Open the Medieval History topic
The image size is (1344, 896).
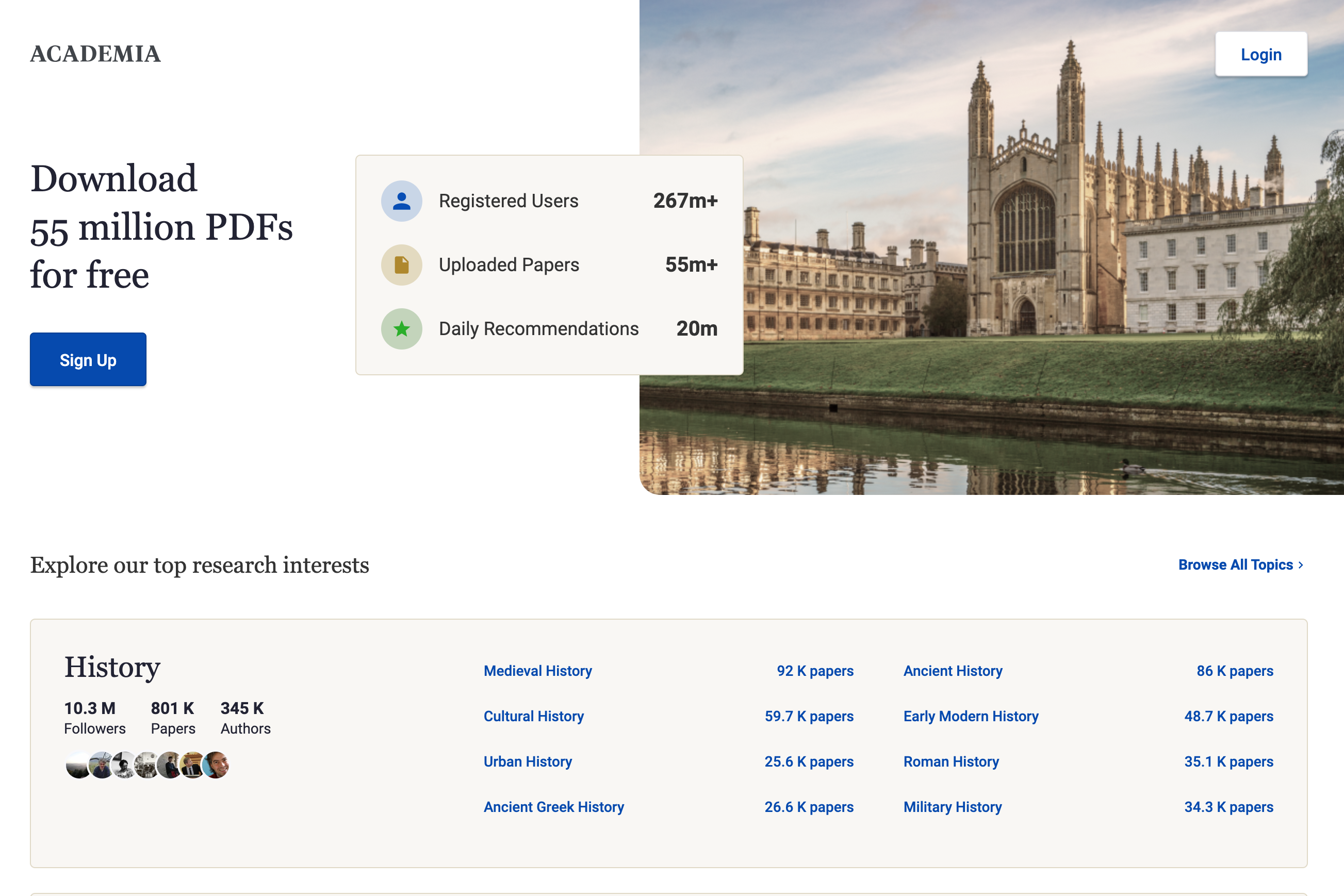tap(537, 671)
